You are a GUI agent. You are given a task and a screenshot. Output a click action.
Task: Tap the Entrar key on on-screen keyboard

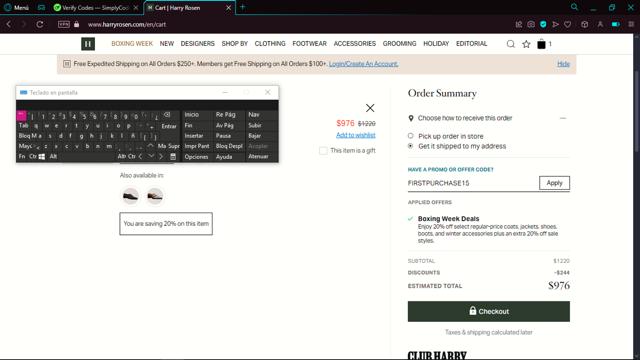[169, 126]
